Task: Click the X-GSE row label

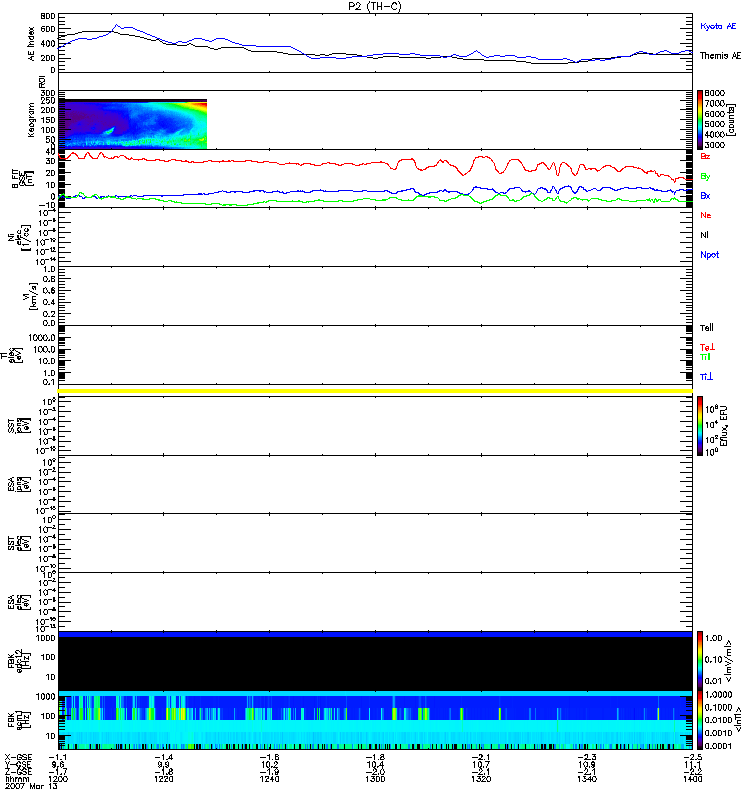Action: coord(18,758)
